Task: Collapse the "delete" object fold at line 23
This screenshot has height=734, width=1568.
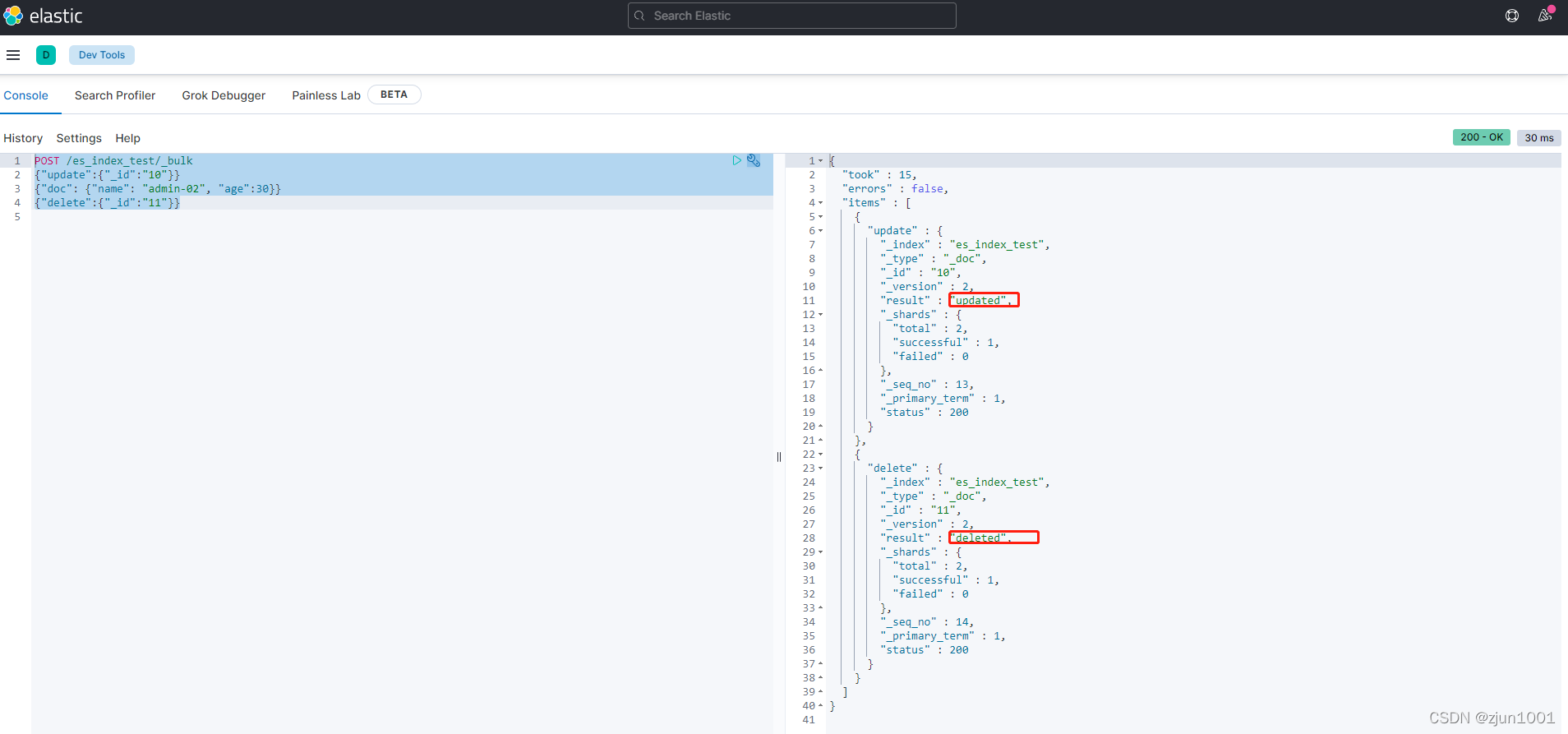Action: coord(820,469)
